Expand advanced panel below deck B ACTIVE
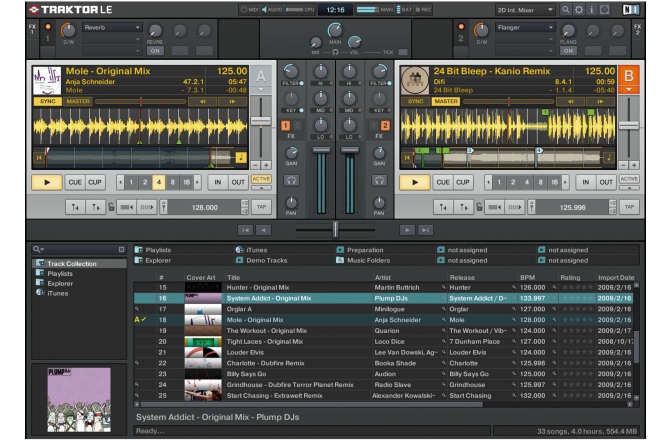The width and height of the screenshot is (672, 440). [x=629, y=188]
